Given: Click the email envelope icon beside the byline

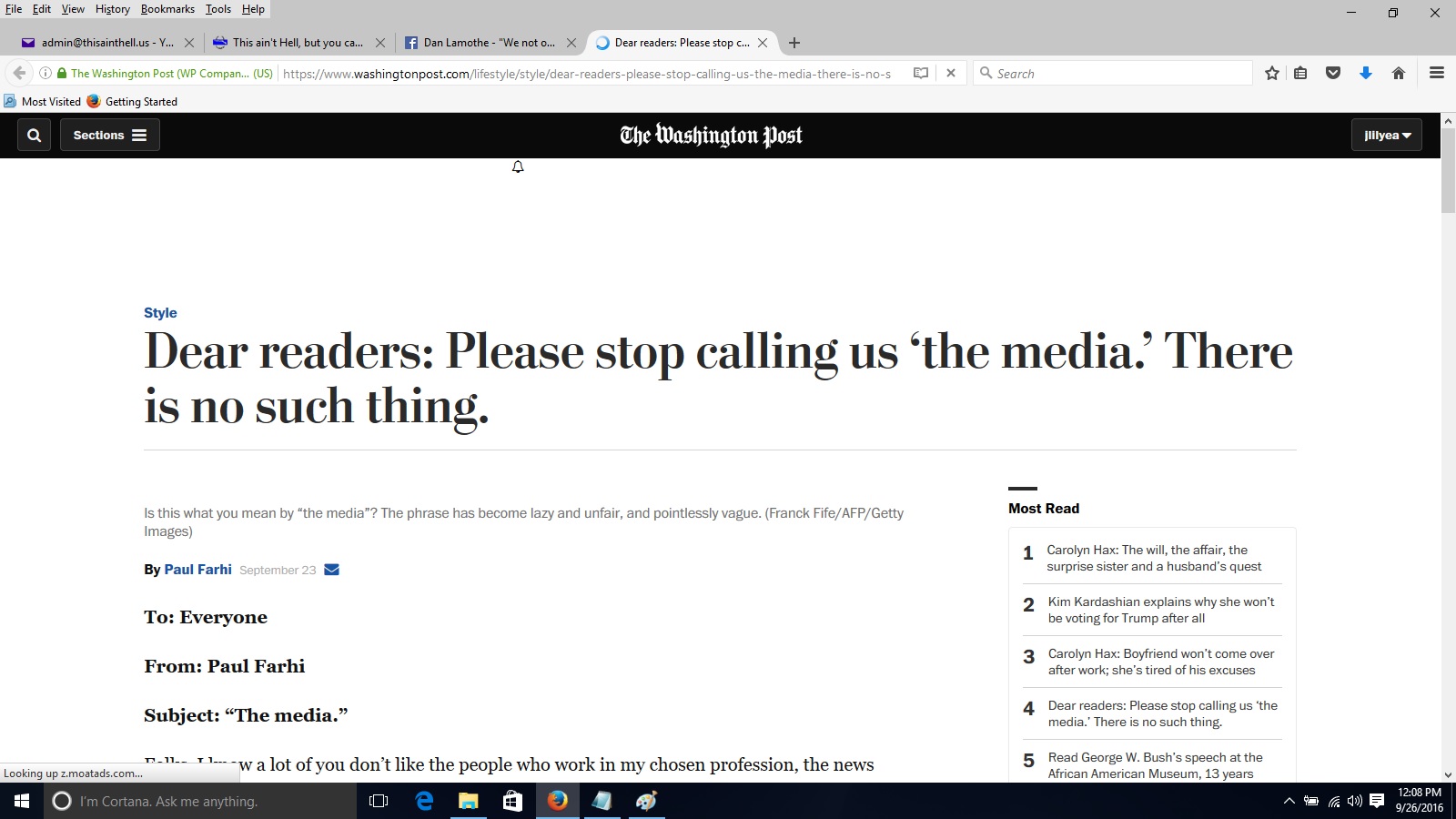Looking at the screenshot, I should click(332, 570).
